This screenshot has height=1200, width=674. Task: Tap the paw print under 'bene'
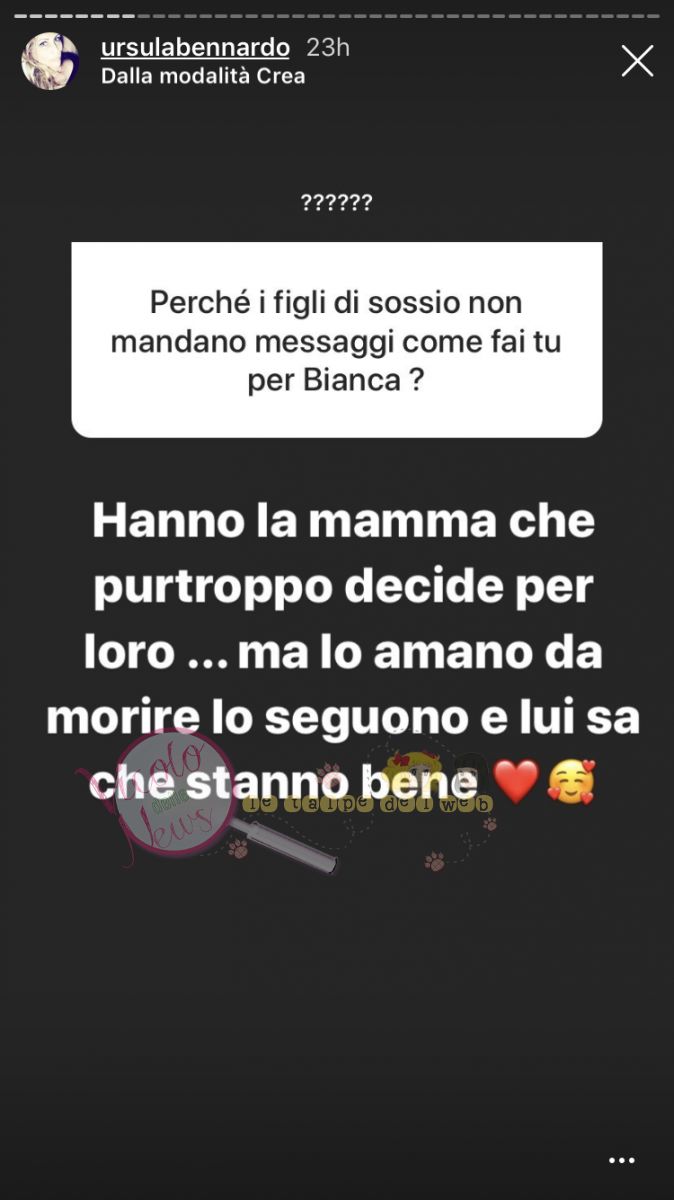[434, 861]
